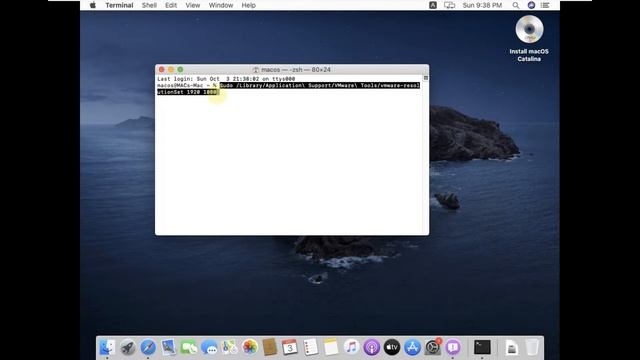640x360 pixels.
Task: Open Notification Center list icon
Action: click(545, 5)
